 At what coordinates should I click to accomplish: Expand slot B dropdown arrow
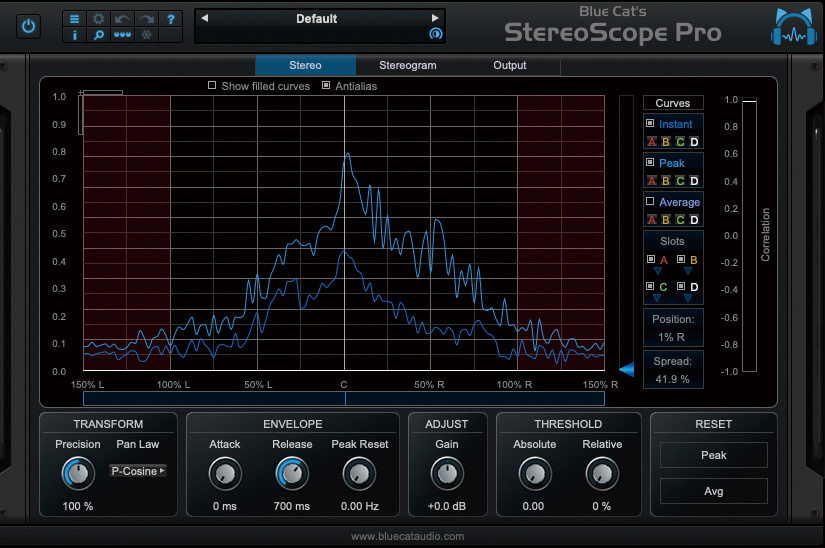(x=688, y=271)
